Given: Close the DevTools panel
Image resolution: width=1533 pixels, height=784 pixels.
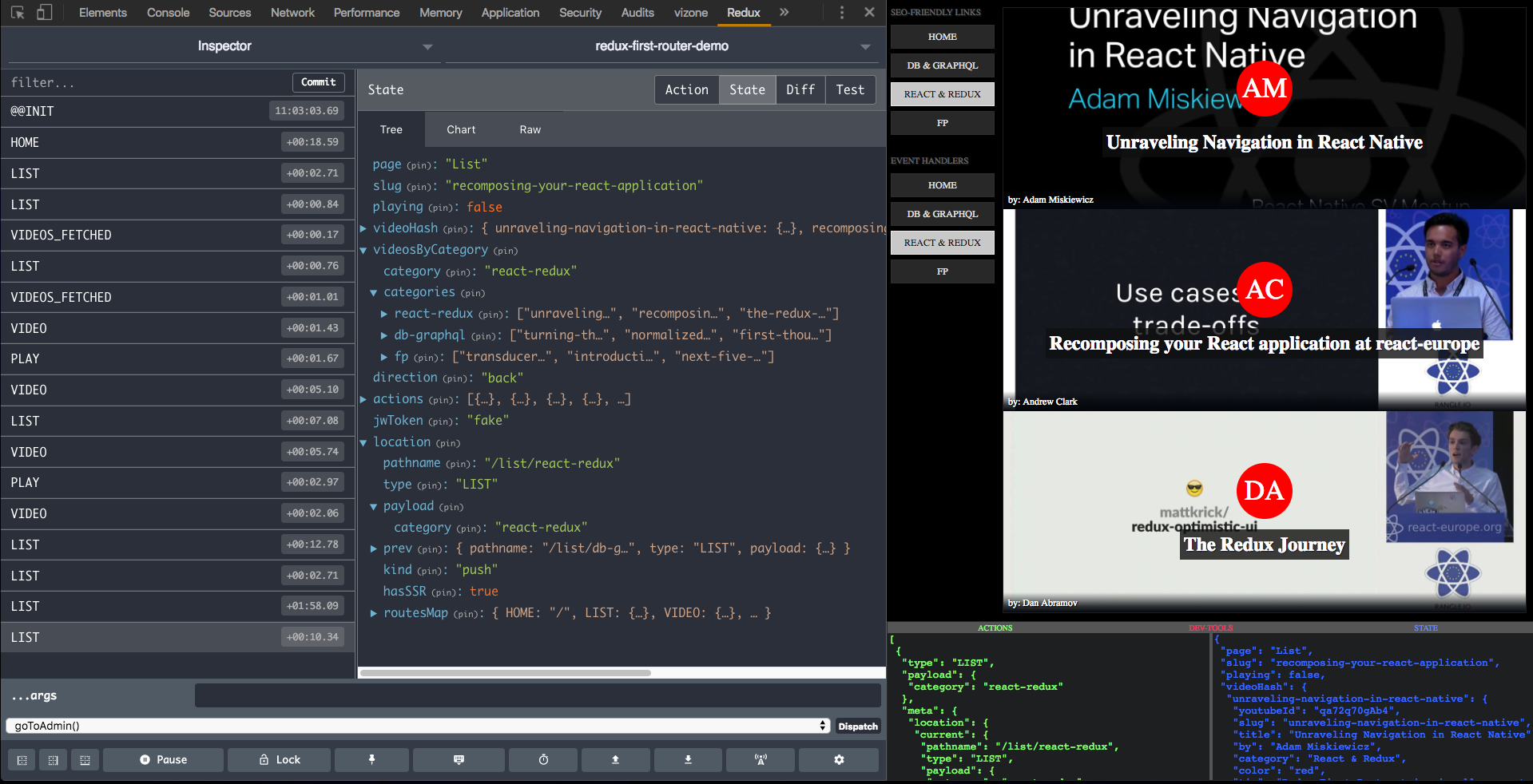Looking at the screenshot, I should pyautogui.click(x=869, y=13).
